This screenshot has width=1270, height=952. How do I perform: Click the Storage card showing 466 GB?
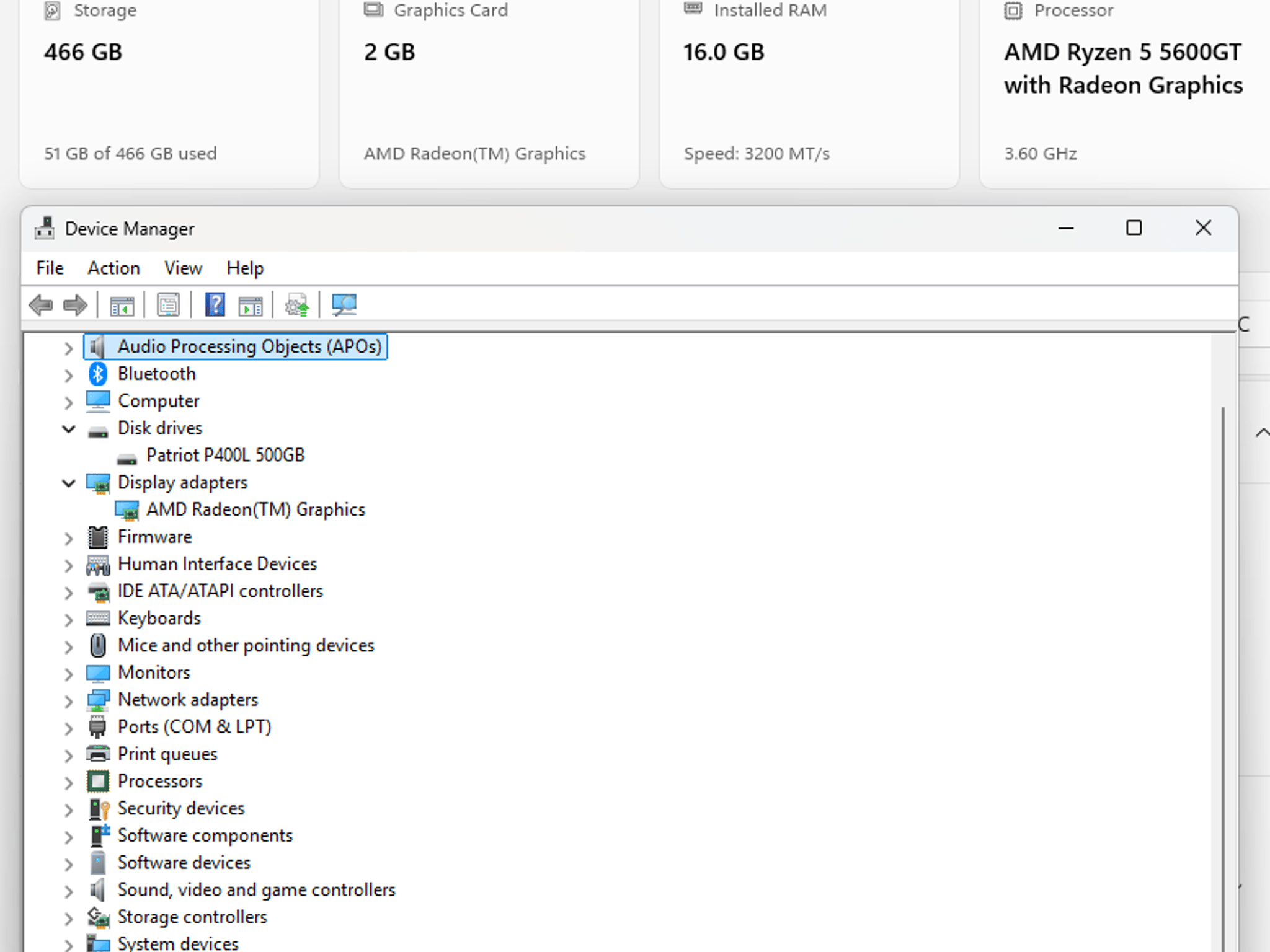coord(169,93)
